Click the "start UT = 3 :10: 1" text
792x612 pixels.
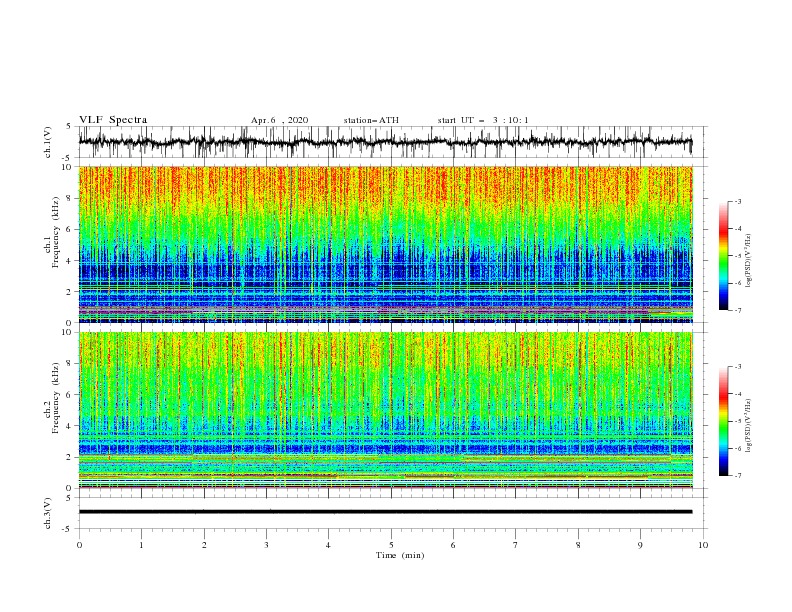483,120
